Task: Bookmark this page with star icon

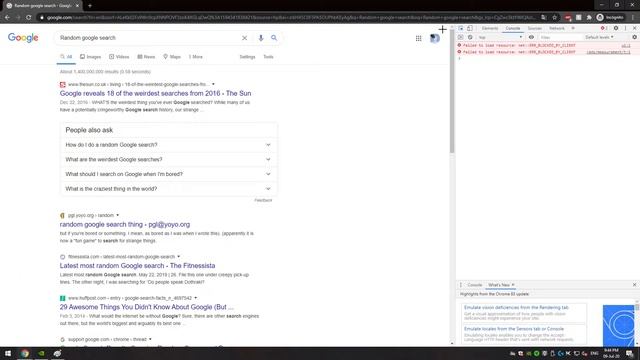Action: point(554,18)
